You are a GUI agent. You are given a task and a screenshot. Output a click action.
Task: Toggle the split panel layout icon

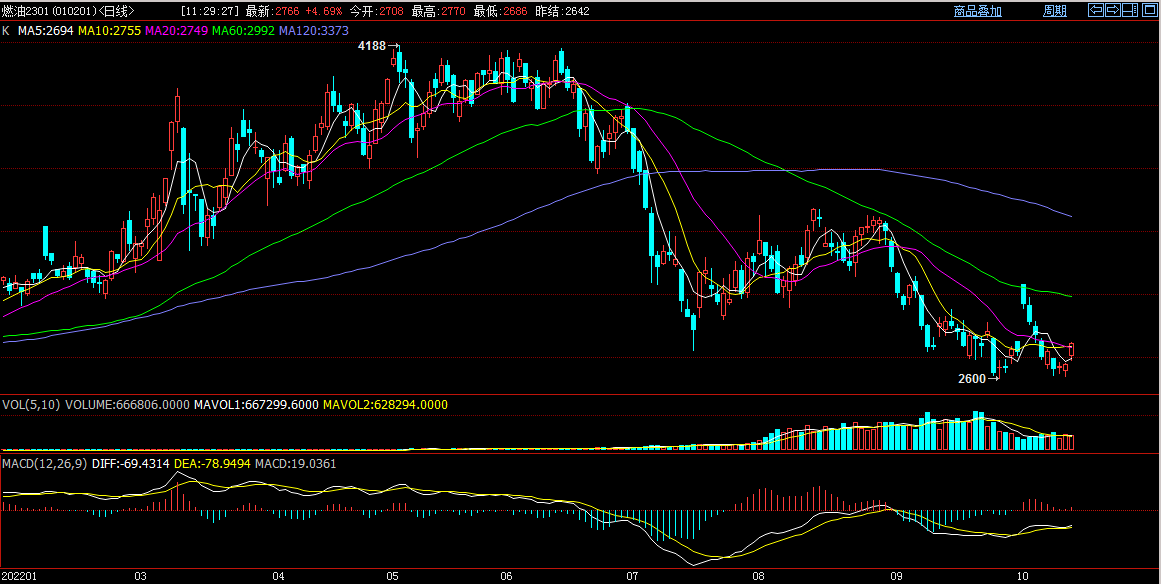[x=1130, y=10]
